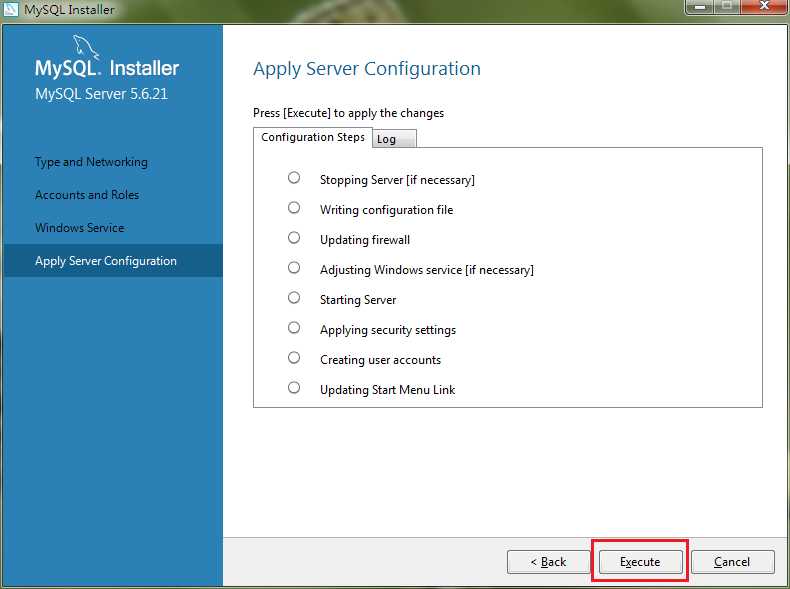Select the Applying security settings step indicator
790x589 pixels.
[294, 328]
